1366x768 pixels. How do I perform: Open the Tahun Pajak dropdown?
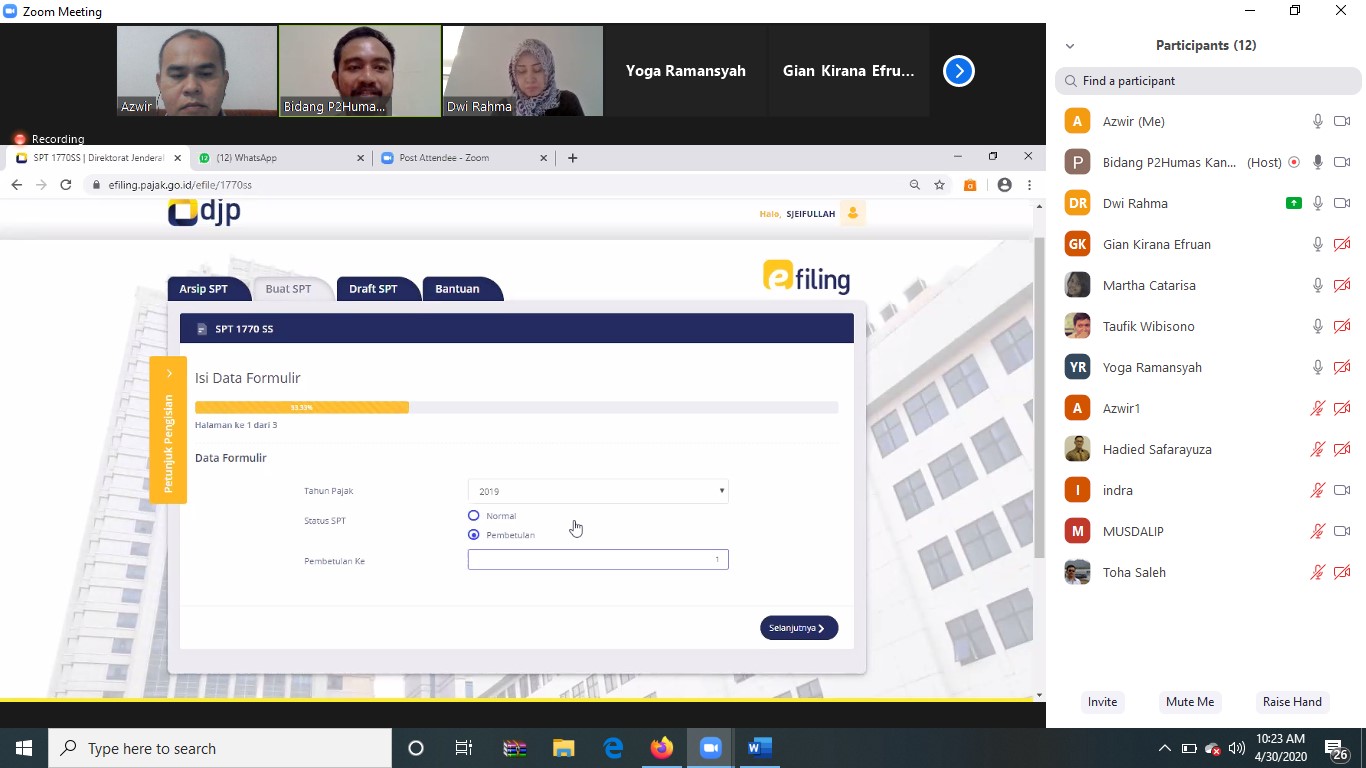point(598,491)
